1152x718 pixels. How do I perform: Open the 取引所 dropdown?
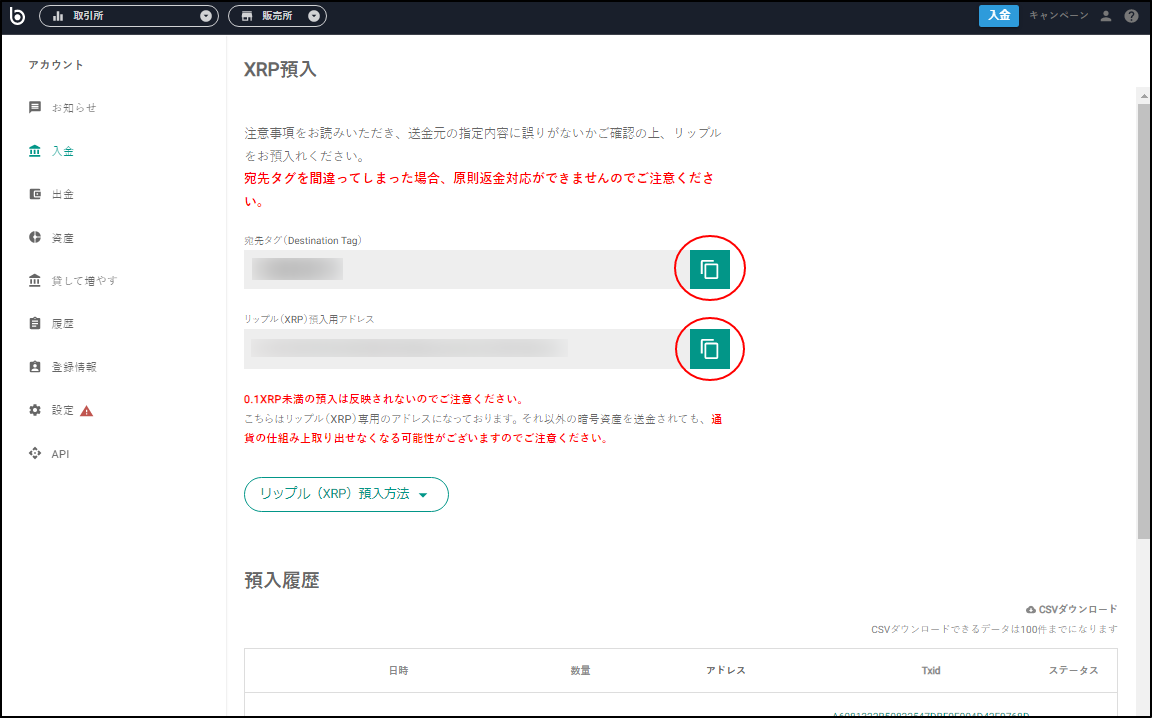pos(129,15)
